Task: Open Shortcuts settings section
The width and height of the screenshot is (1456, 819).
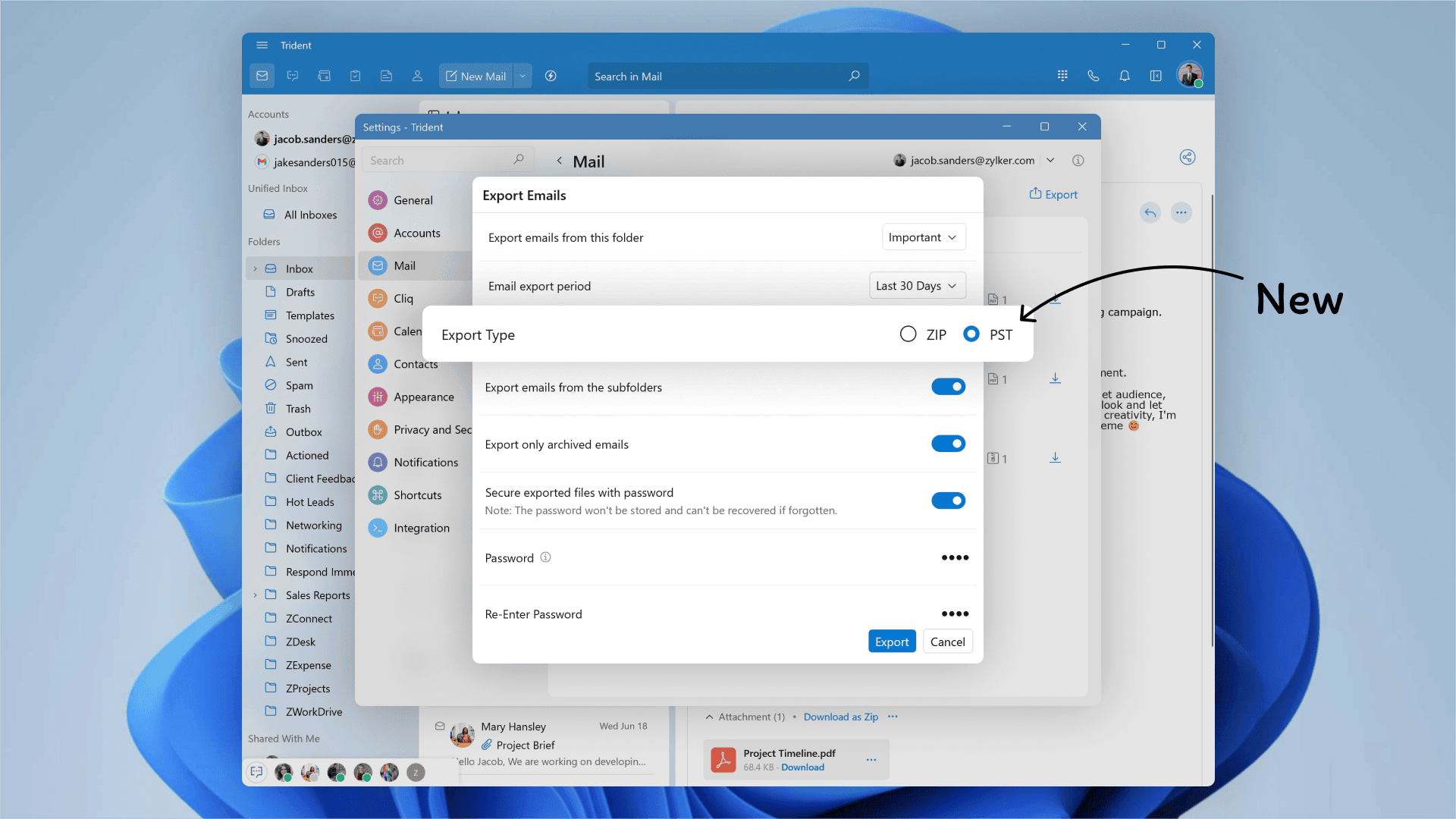Action: pos(414,495)
